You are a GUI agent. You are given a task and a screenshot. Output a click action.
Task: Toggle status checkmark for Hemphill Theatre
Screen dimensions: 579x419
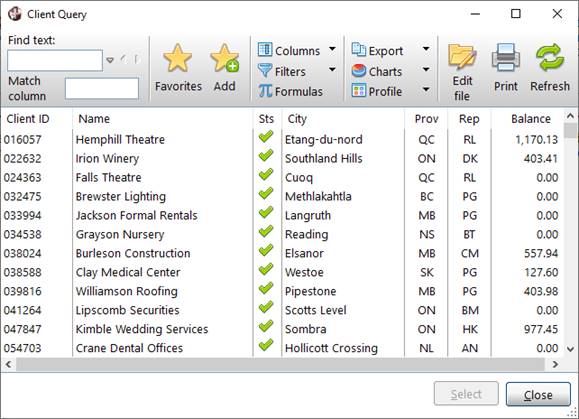click(266, 137)
